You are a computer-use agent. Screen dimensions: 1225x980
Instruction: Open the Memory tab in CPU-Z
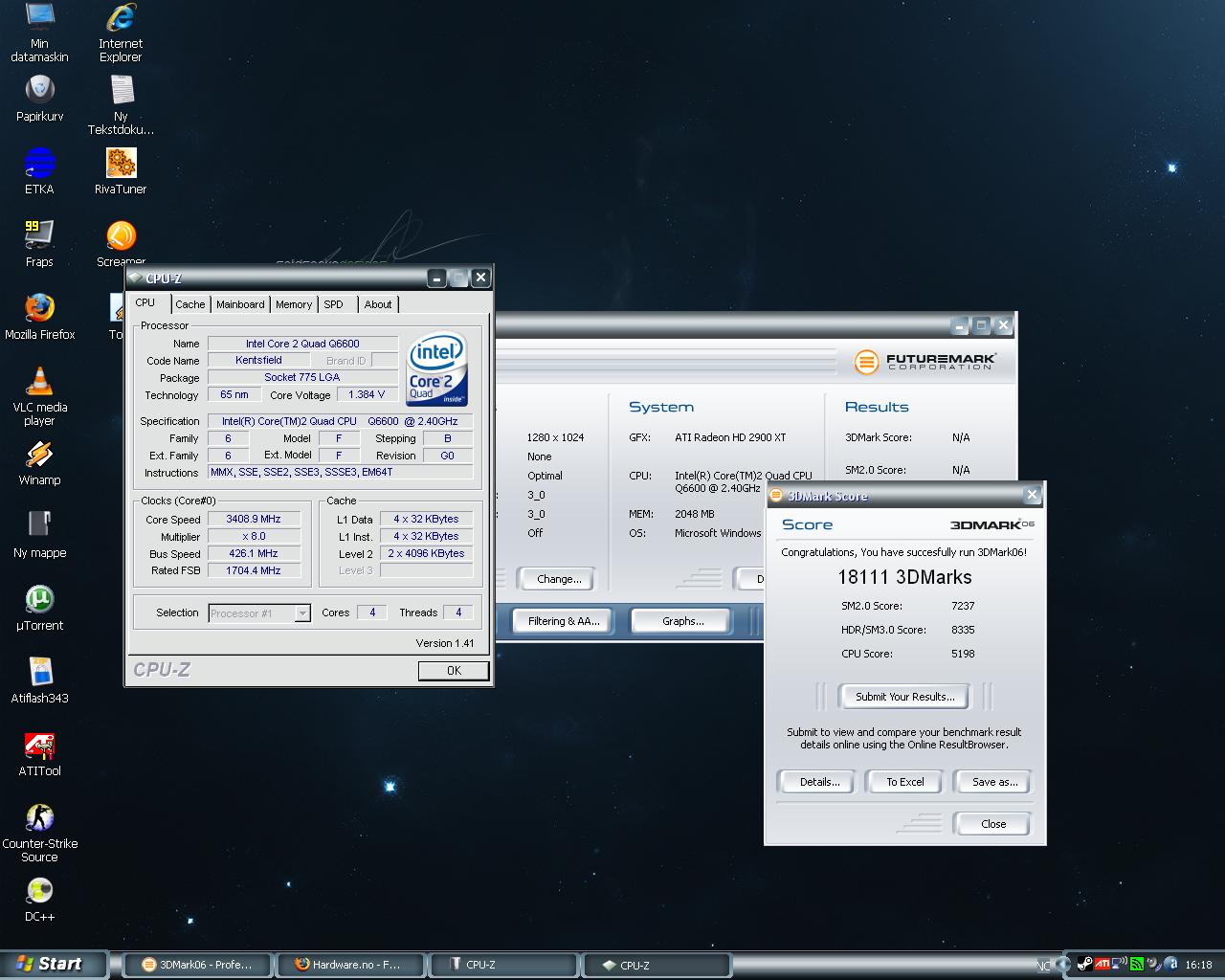[x=294, y=304]
